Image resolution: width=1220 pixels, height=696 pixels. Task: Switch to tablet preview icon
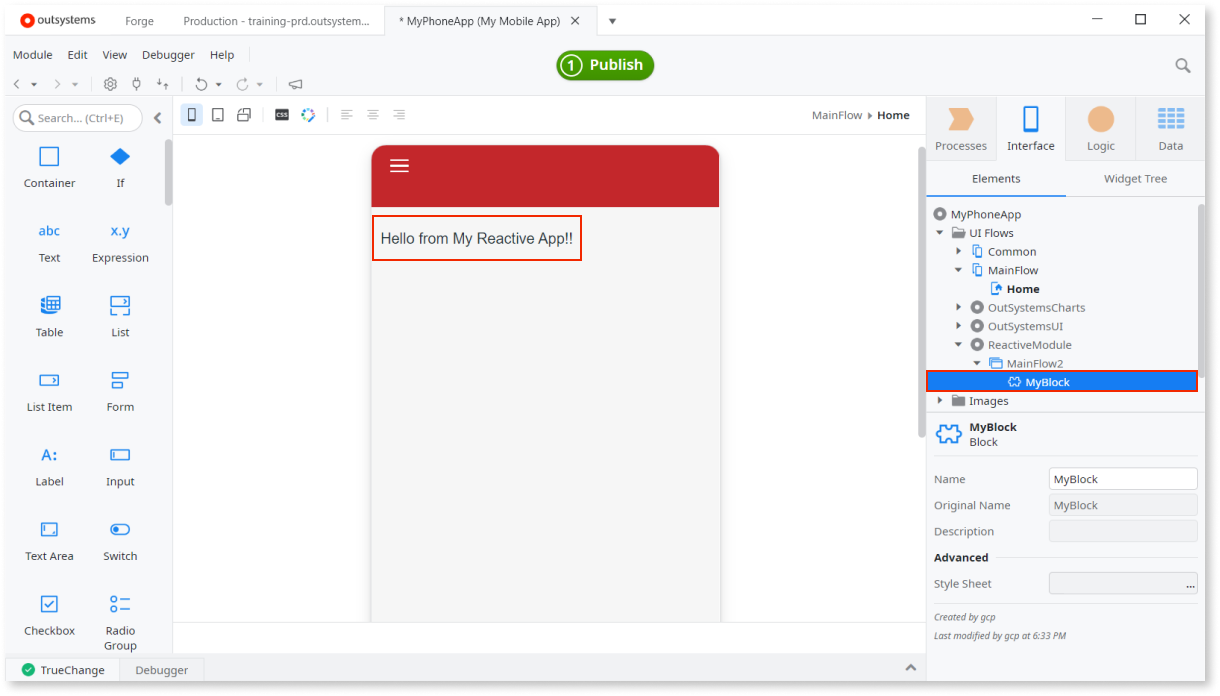(x=217, y=114)
